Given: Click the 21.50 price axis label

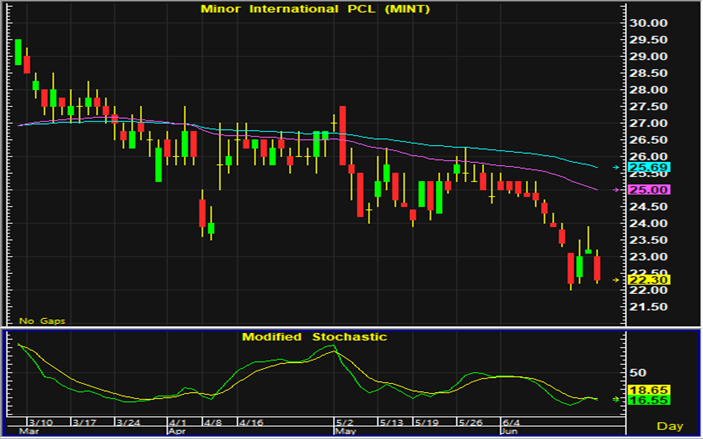Looking at the screenshot, I should 648,307.
